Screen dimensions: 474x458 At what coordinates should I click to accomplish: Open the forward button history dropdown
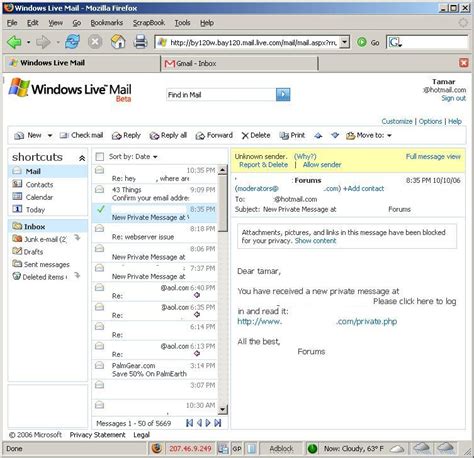click(57, 42)
